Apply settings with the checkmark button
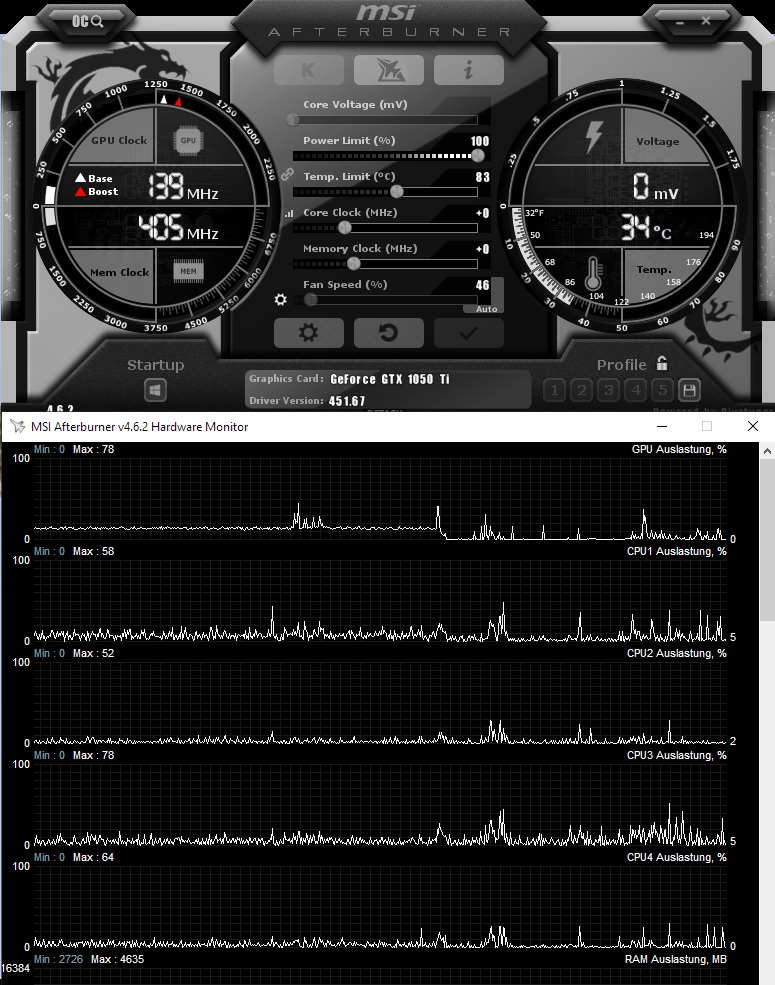 pos(469,332)
